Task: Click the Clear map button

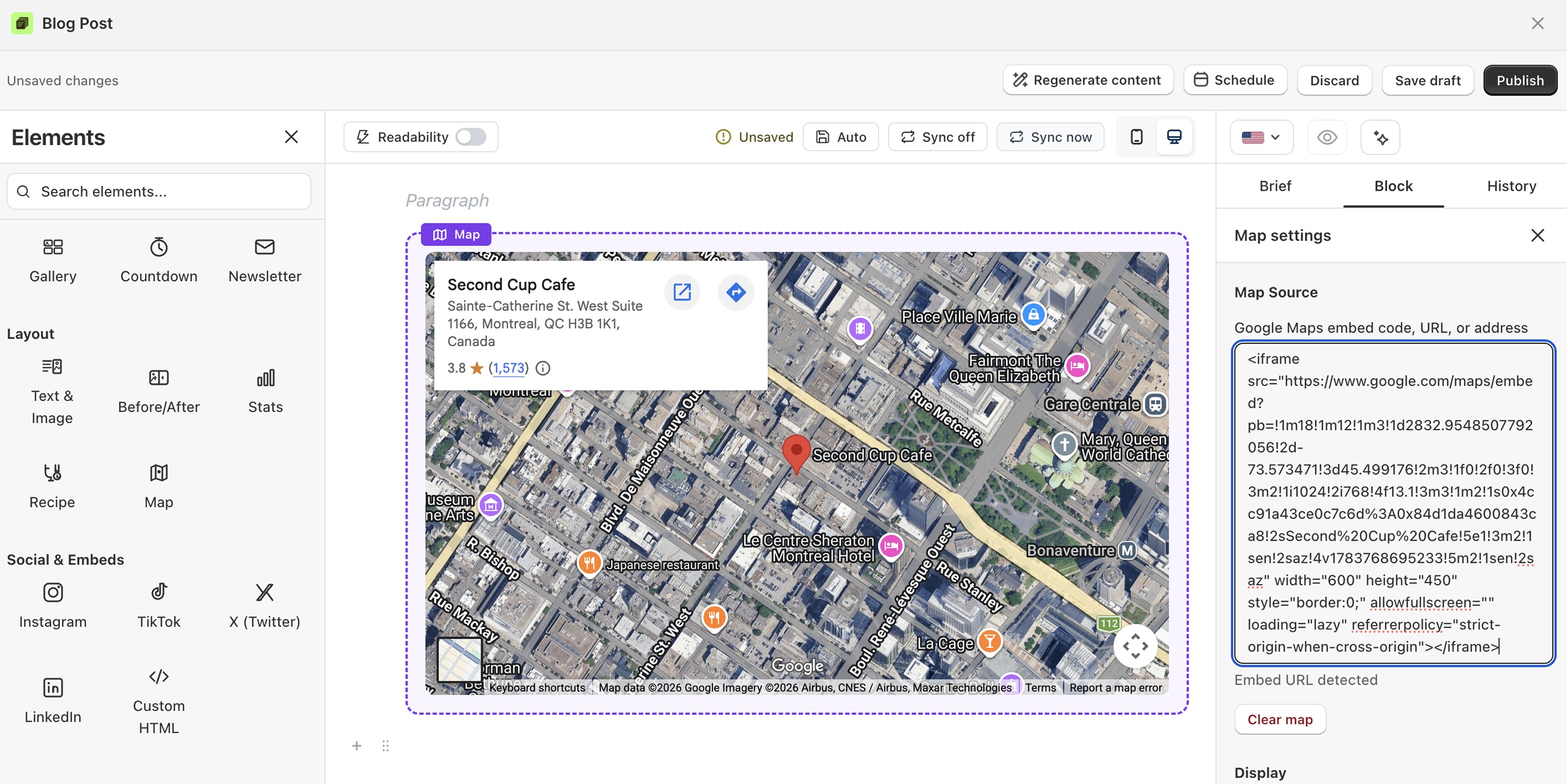Action: pos(1280,720)
